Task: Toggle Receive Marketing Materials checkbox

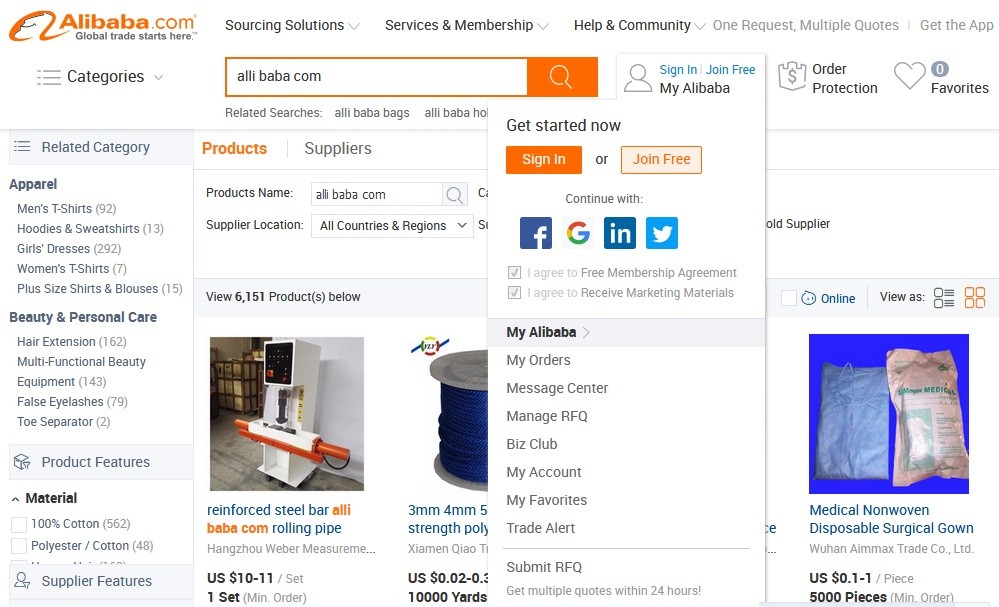Action: click(514, 293)
